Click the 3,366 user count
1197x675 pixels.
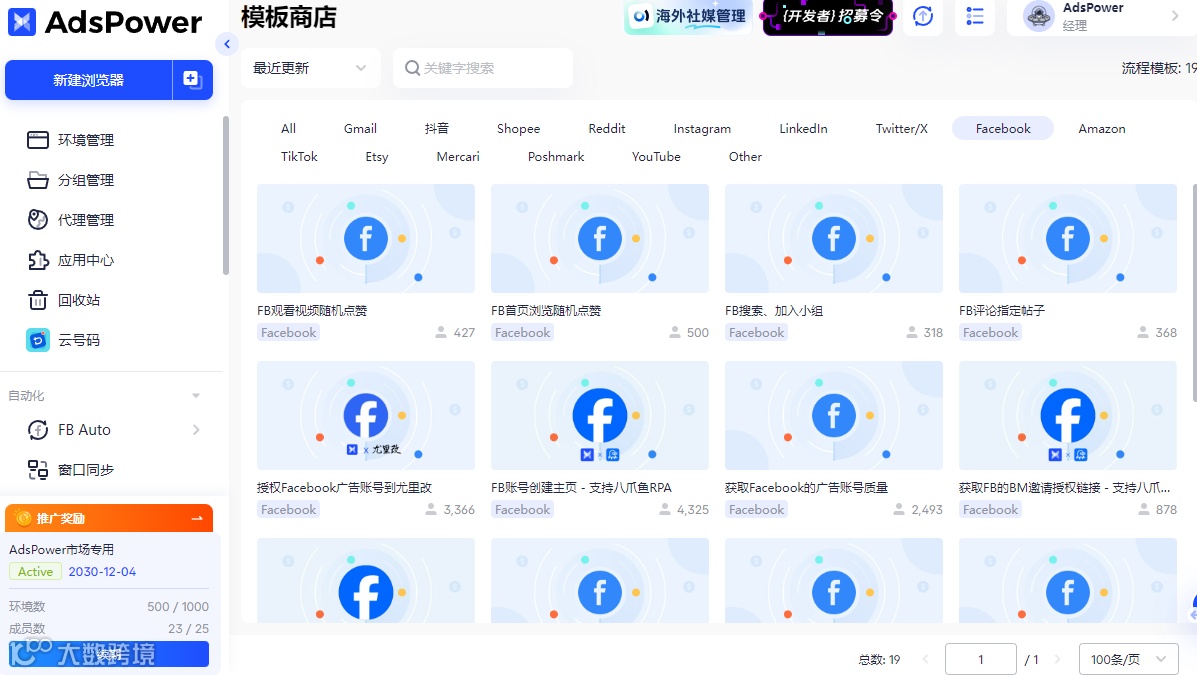tap(459, 509)
